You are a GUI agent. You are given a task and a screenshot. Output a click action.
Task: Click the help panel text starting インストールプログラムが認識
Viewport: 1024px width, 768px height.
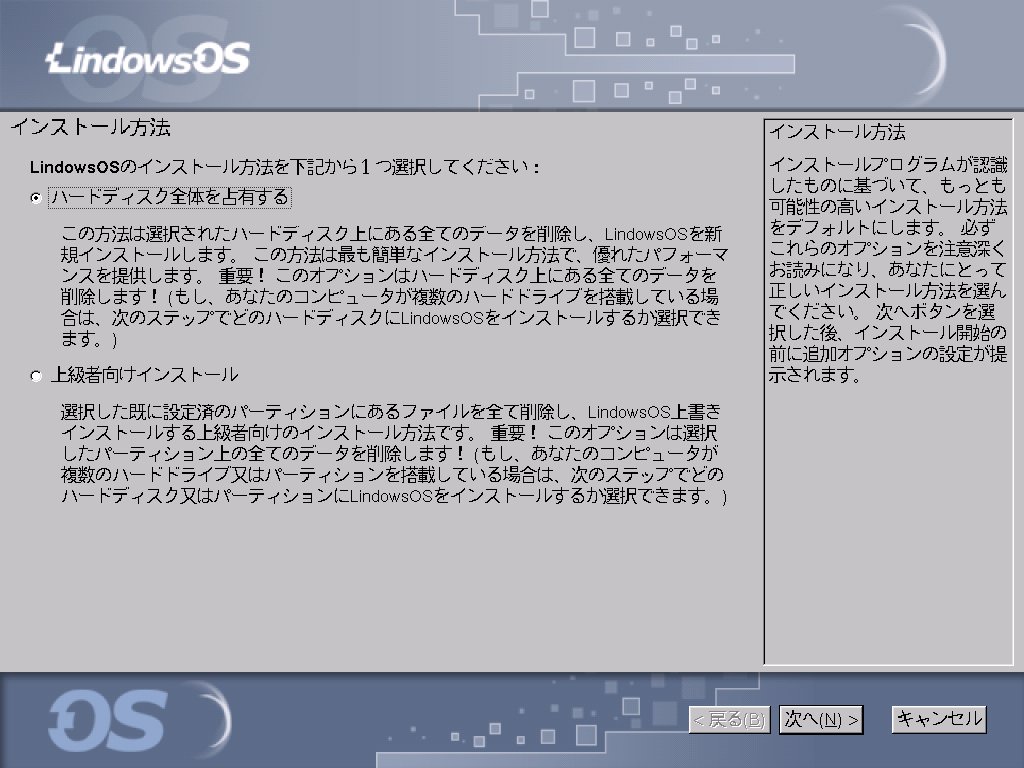(x=888, y=270)
